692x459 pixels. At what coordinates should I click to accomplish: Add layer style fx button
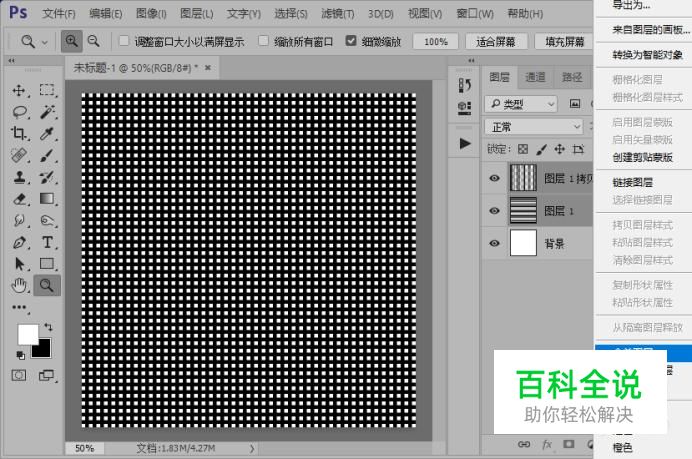click(x=547, y=444)
